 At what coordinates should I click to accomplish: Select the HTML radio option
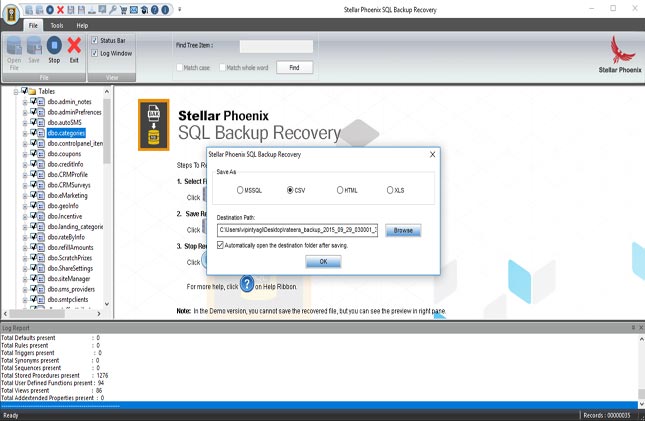click(340, 190)
